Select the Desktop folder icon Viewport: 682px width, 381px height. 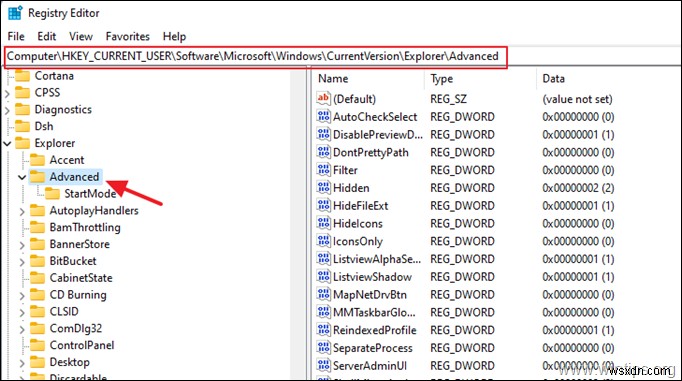tap(37, 362)
